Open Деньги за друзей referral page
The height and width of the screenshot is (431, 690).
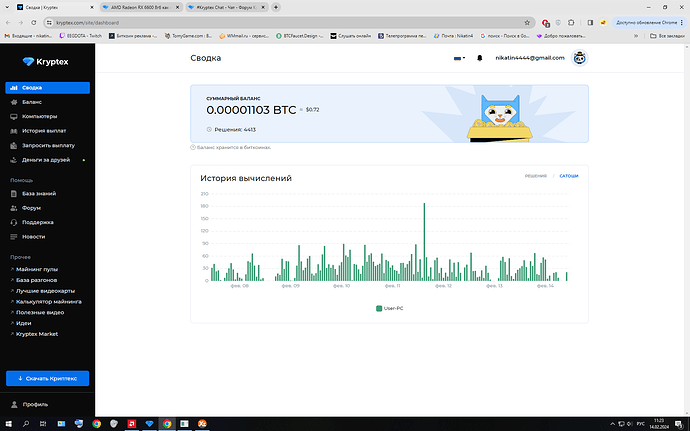pos(48,160)
